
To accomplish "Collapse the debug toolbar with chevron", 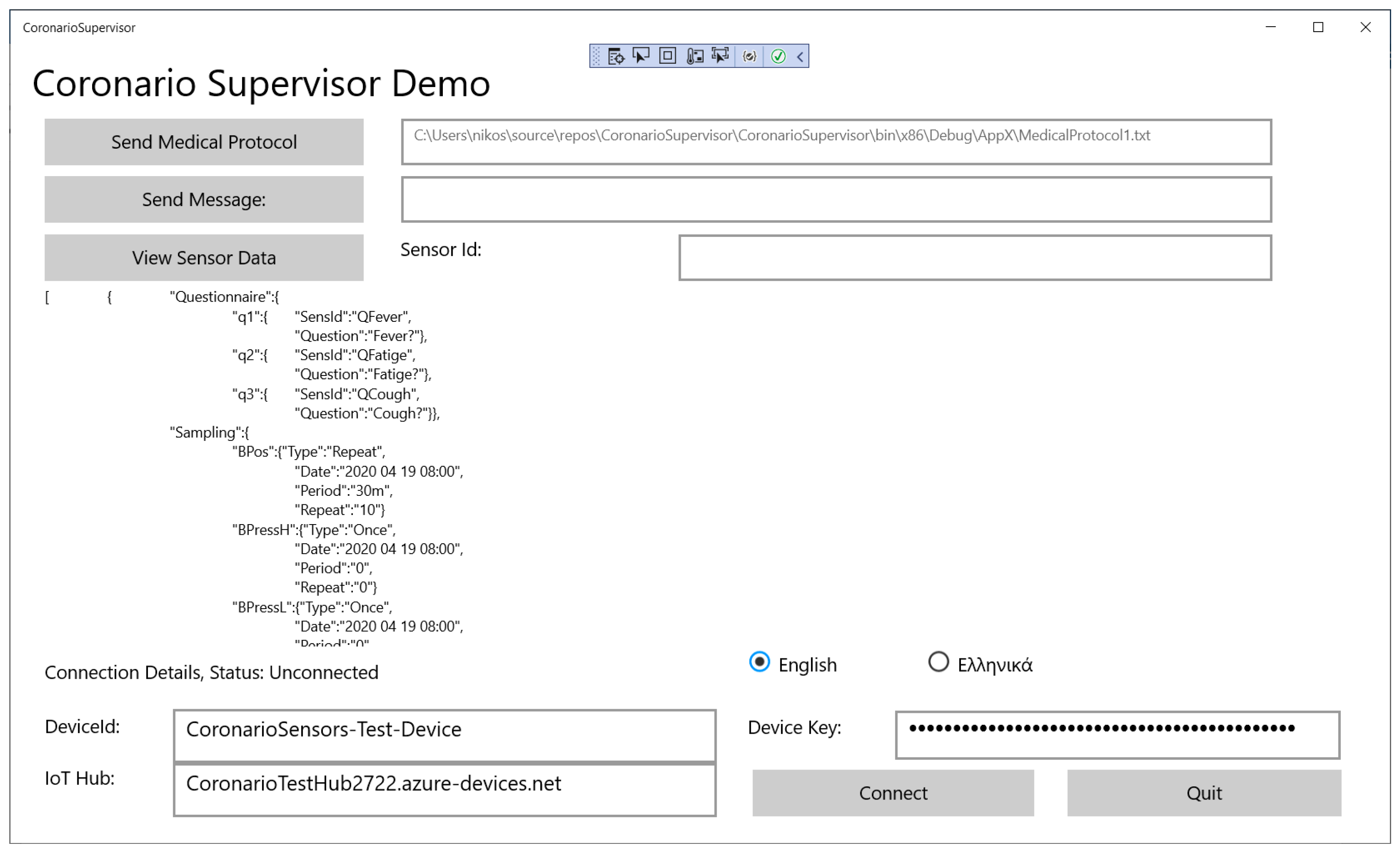I will [800, 56].
